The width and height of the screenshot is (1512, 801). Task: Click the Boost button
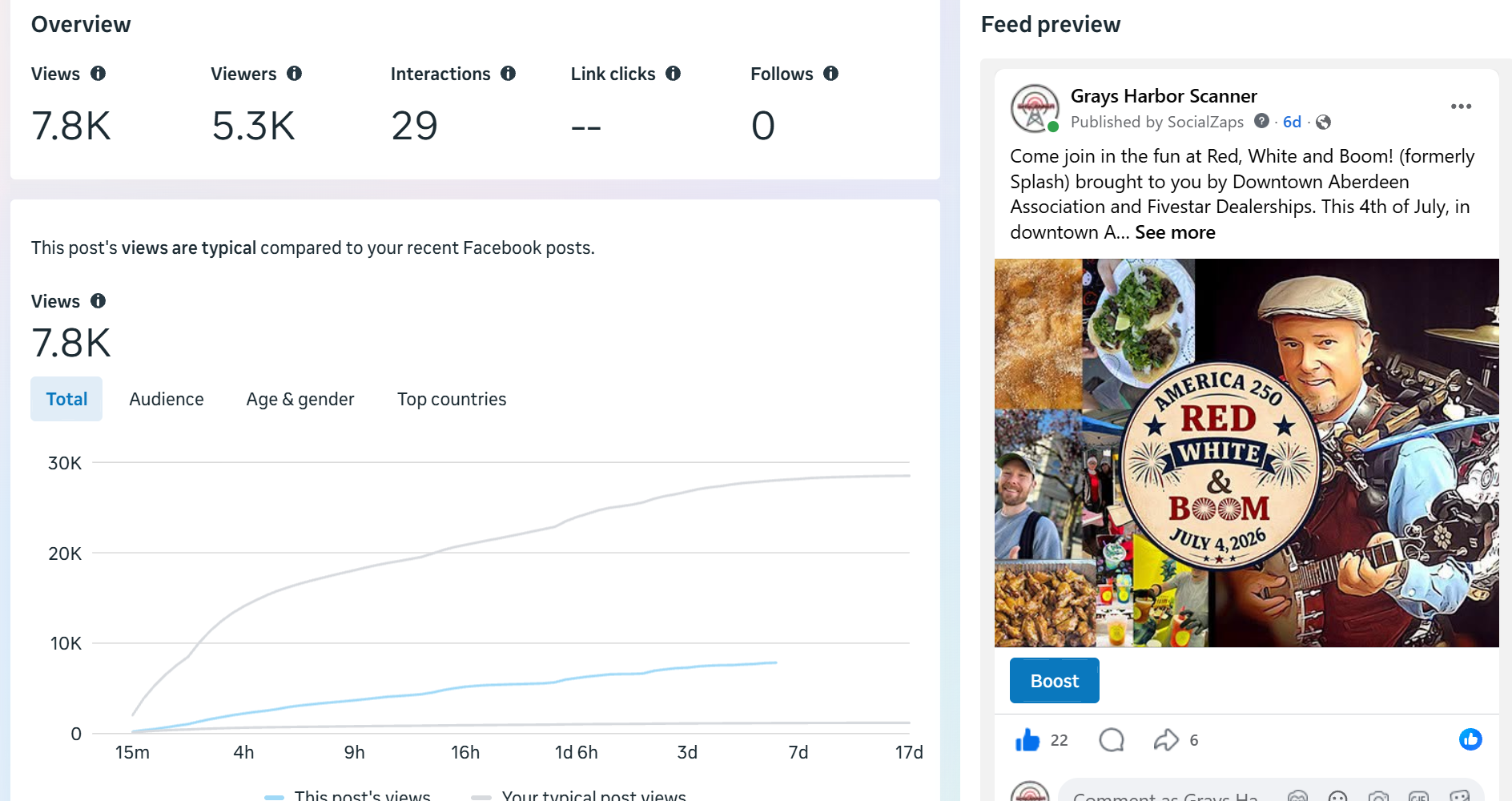coord(1054,681)
